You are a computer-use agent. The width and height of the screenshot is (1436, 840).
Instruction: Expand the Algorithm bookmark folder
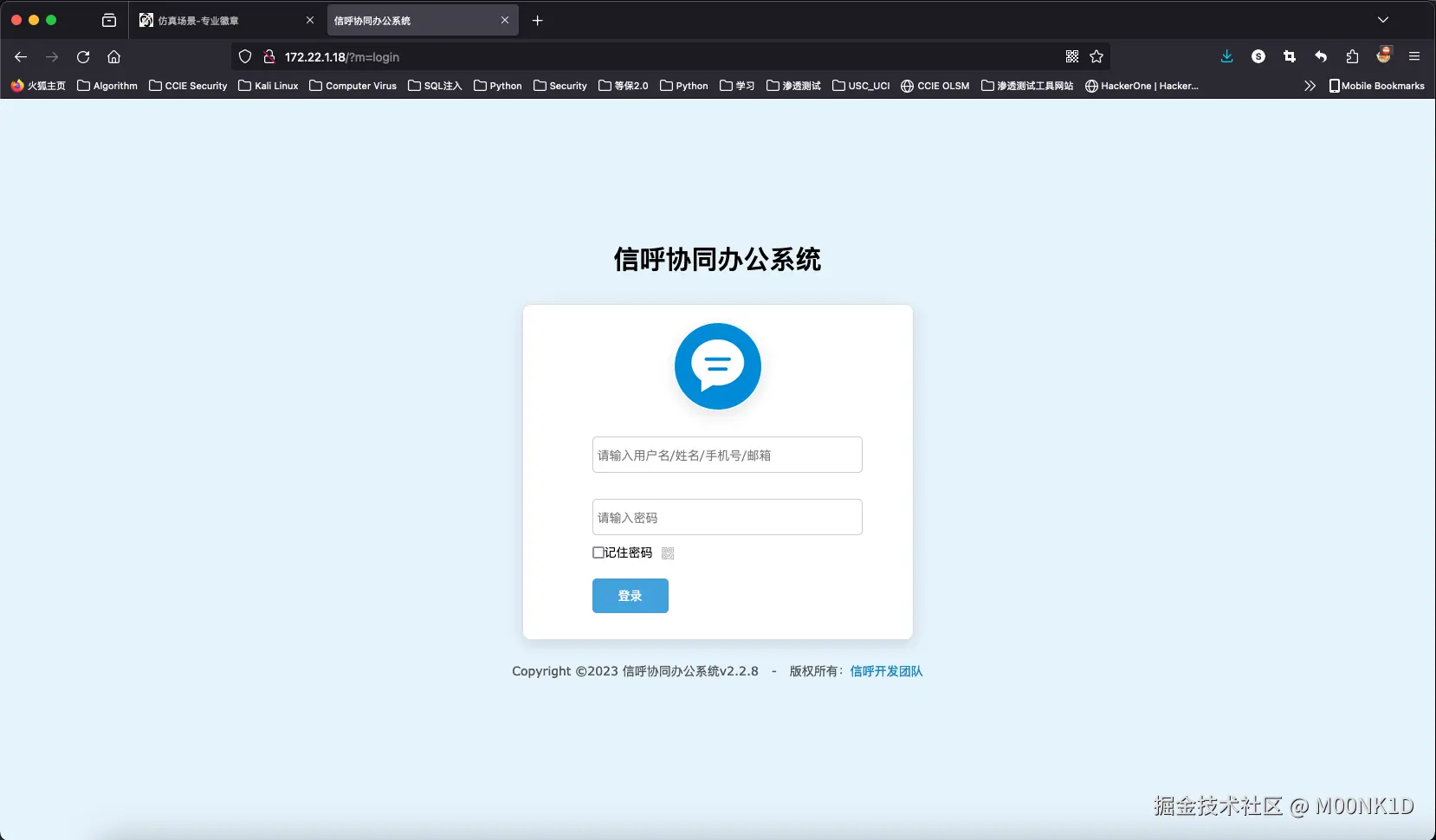coord(107,86)
